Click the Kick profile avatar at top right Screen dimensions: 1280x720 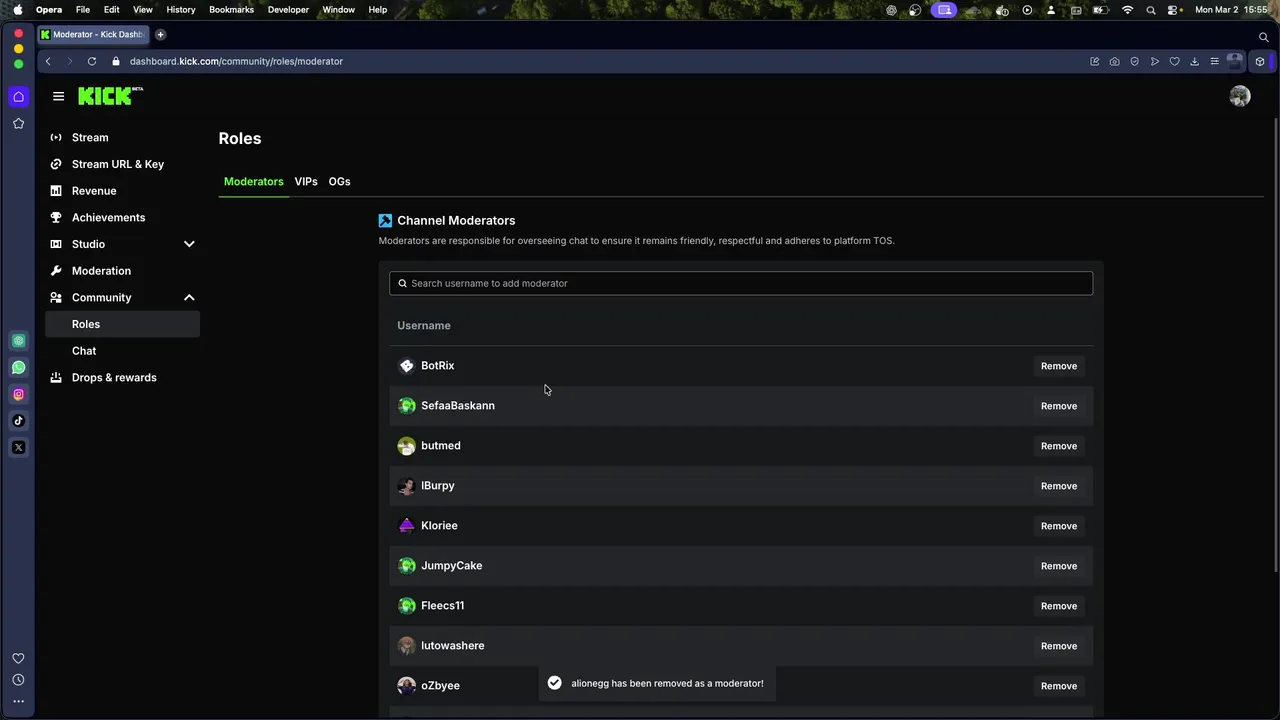1240,96
